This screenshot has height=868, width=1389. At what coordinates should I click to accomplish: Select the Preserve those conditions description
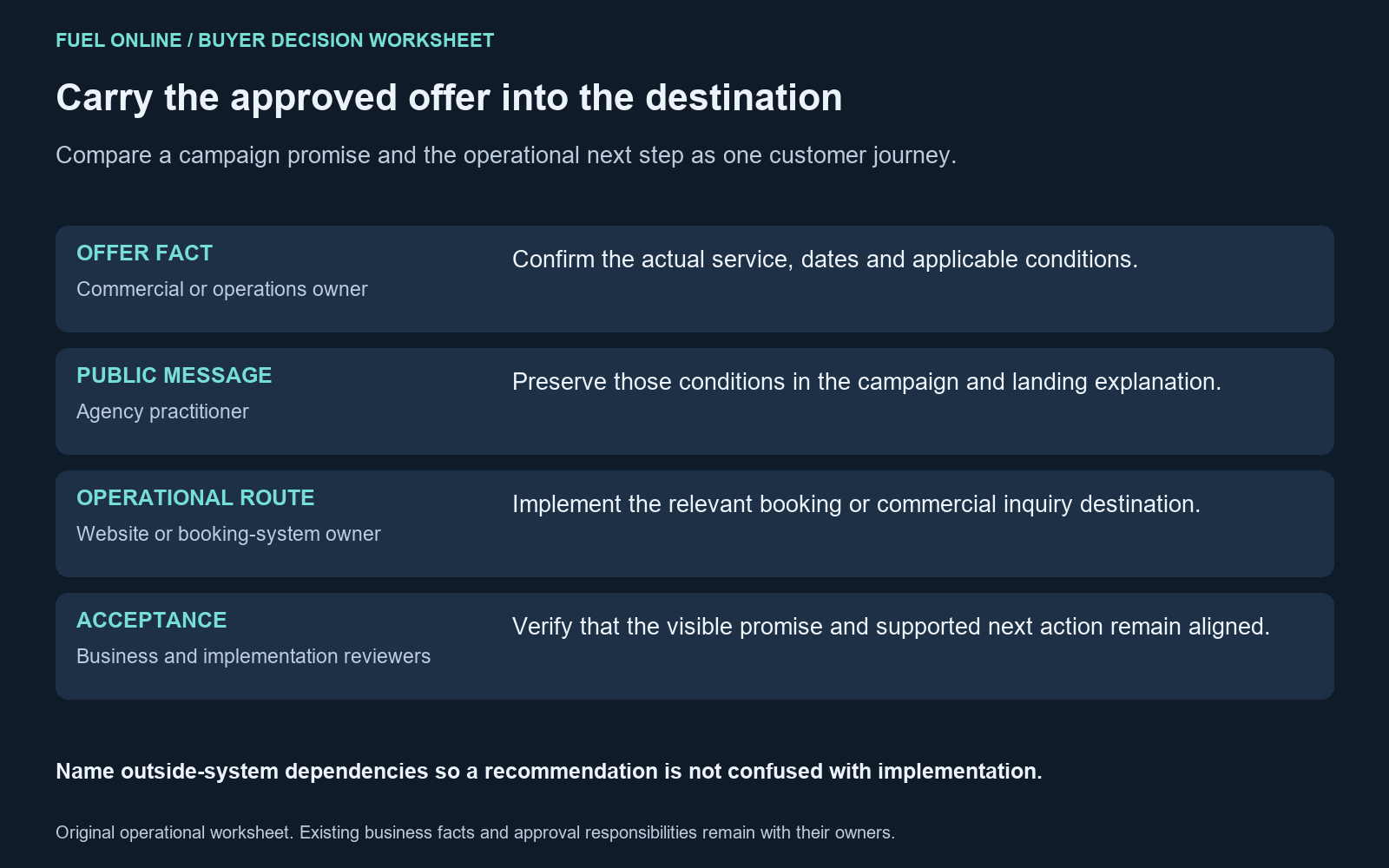(866, 382)
